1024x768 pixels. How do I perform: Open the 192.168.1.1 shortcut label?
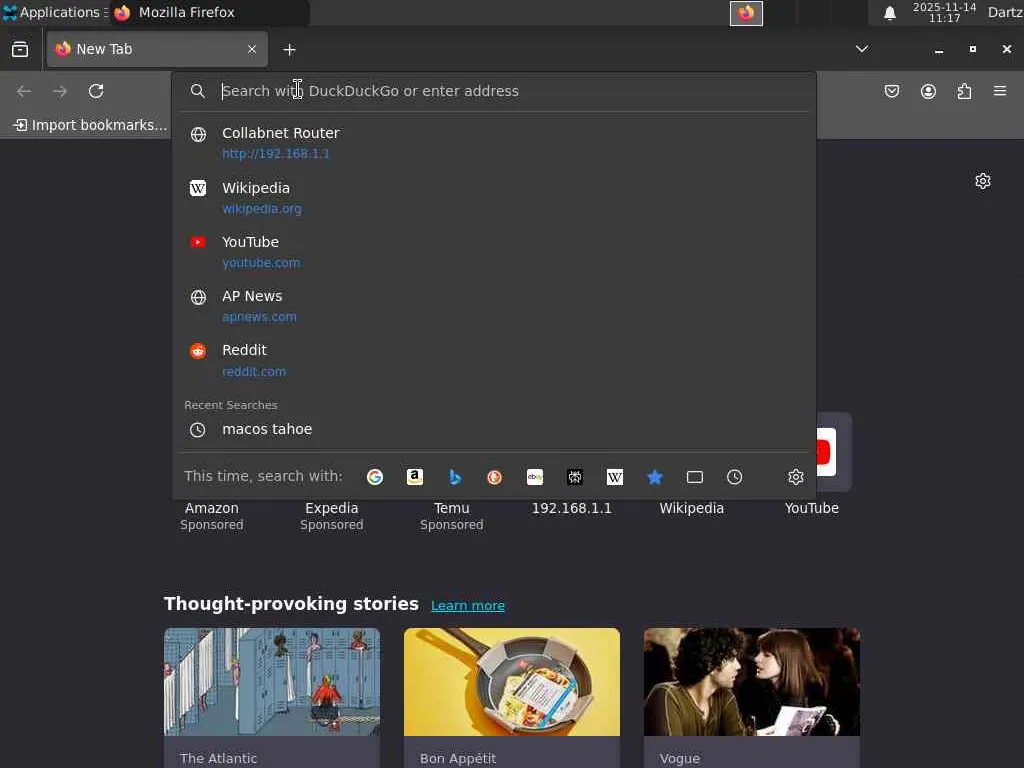[x=571, y=508]
